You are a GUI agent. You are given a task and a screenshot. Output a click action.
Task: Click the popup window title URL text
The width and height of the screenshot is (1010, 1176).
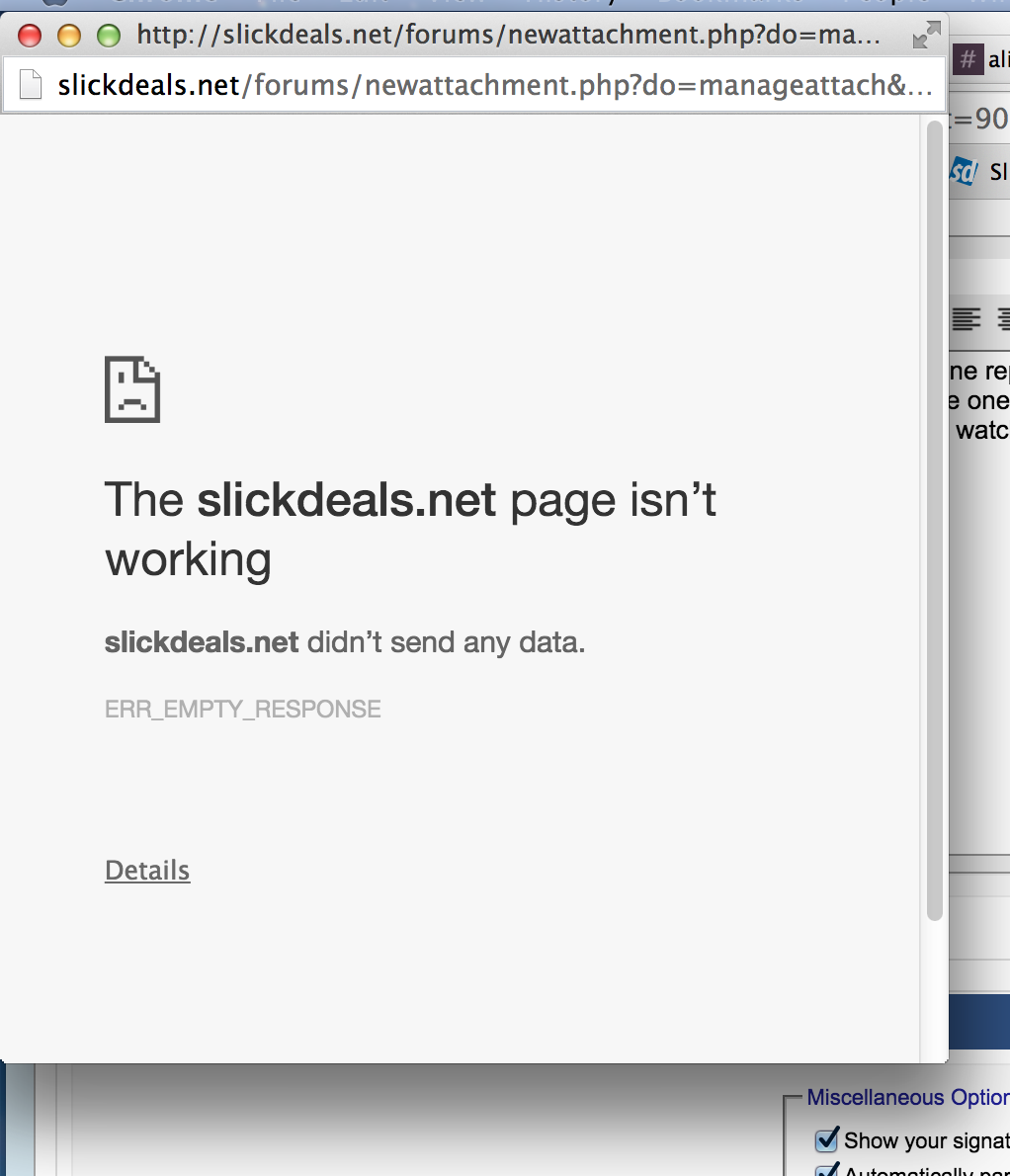pos(508,35)
